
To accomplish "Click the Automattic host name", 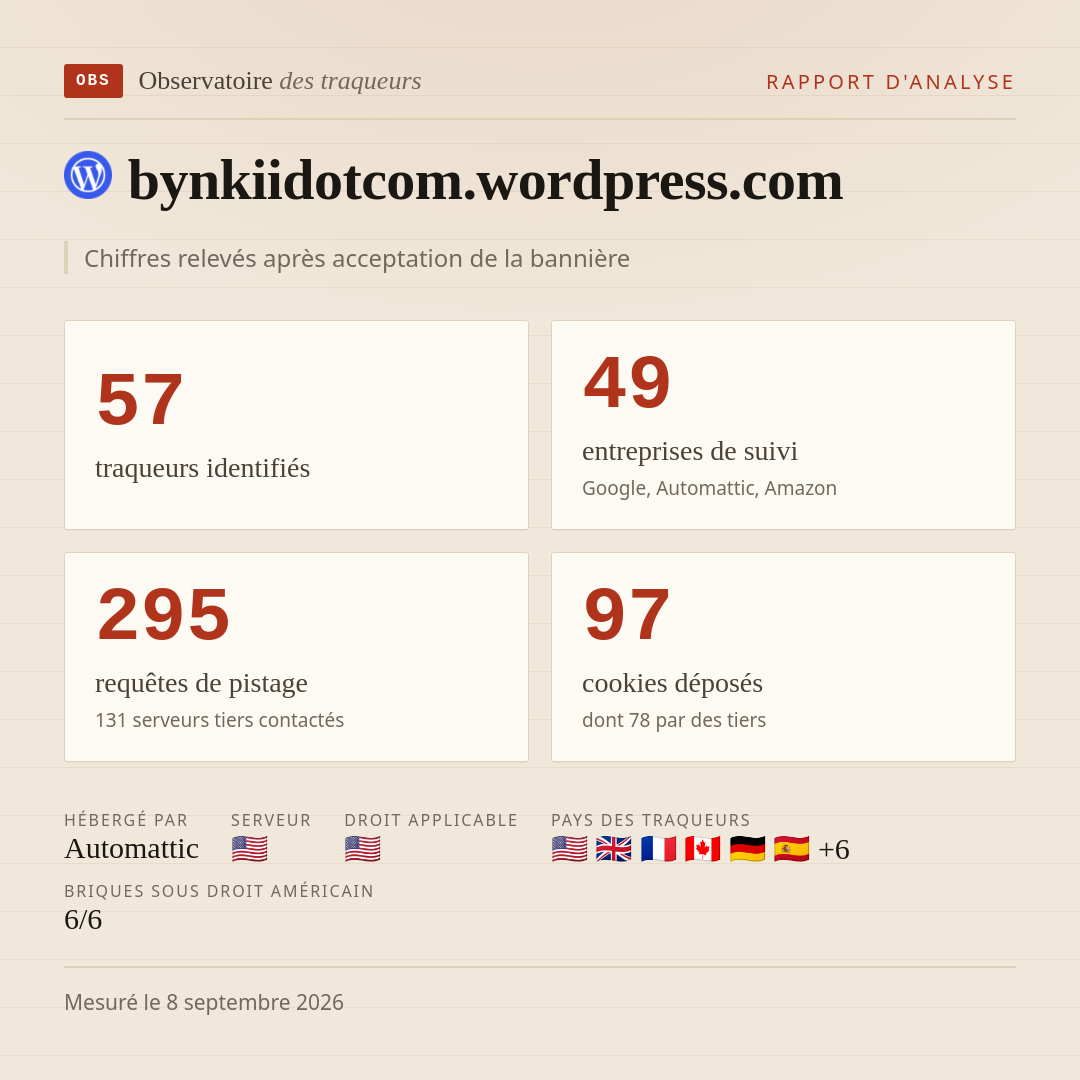I will (132, 849).
